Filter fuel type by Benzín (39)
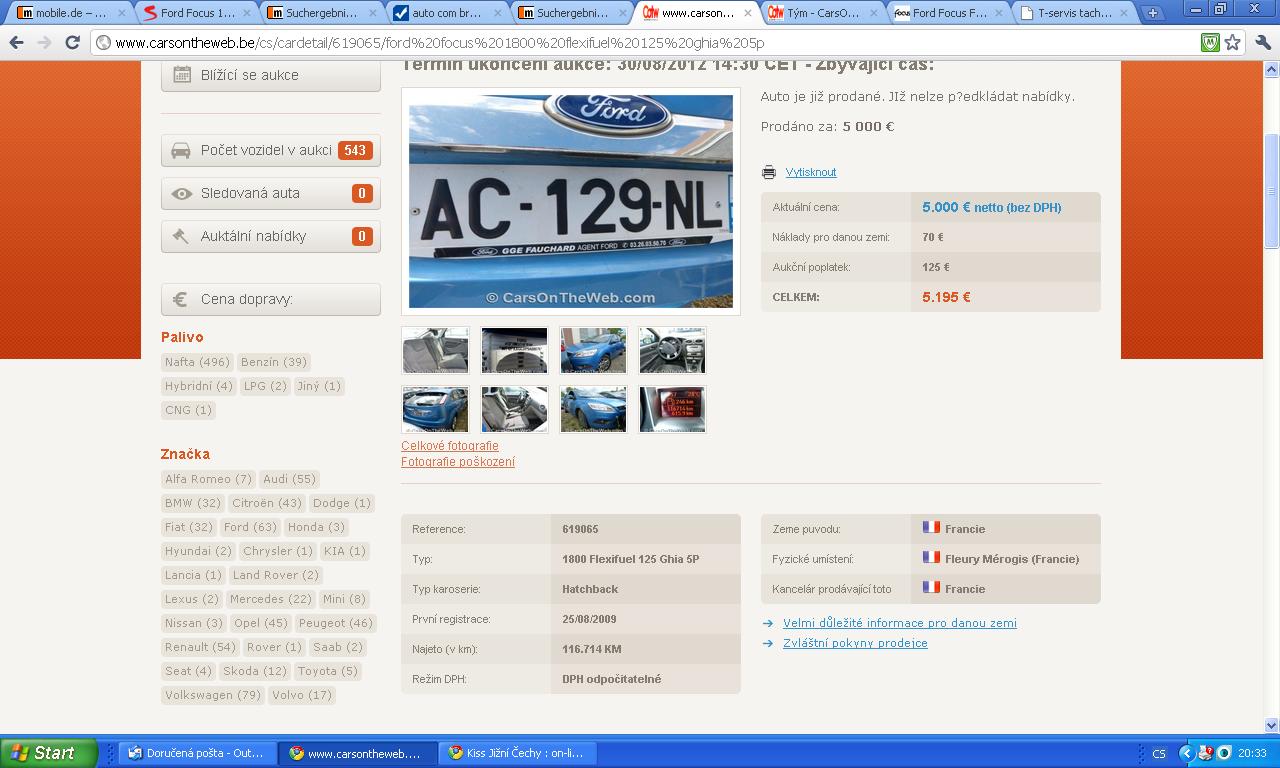Image resolution: width=1280 pixels, height=768 pixels. coord(273,362)
